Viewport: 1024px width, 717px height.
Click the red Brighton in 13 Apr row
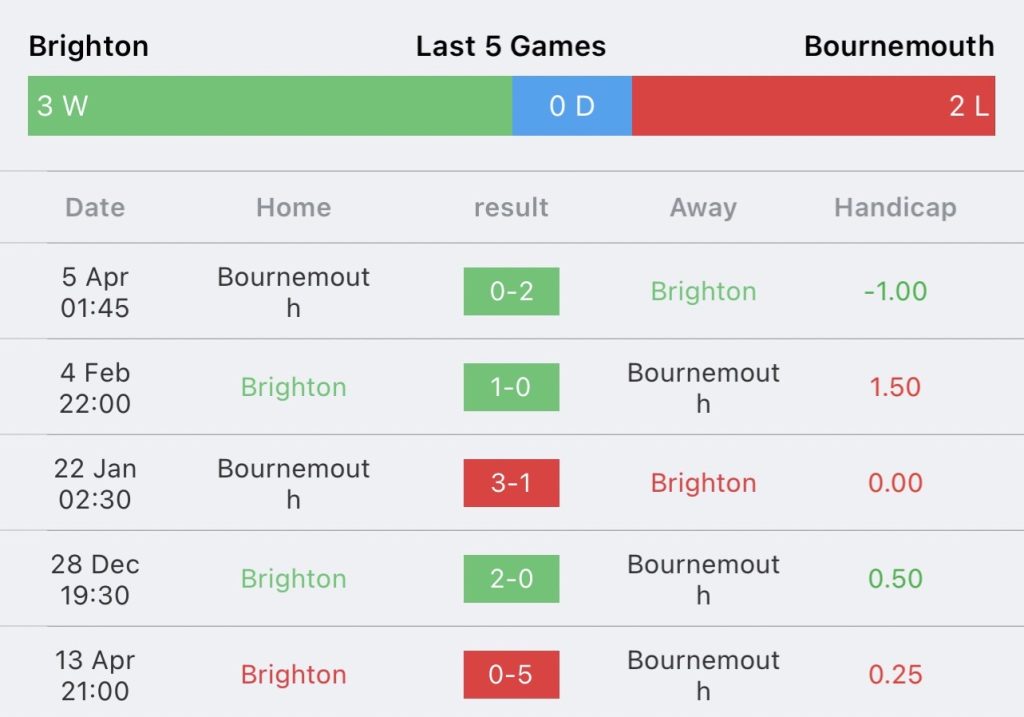point(293,675)
